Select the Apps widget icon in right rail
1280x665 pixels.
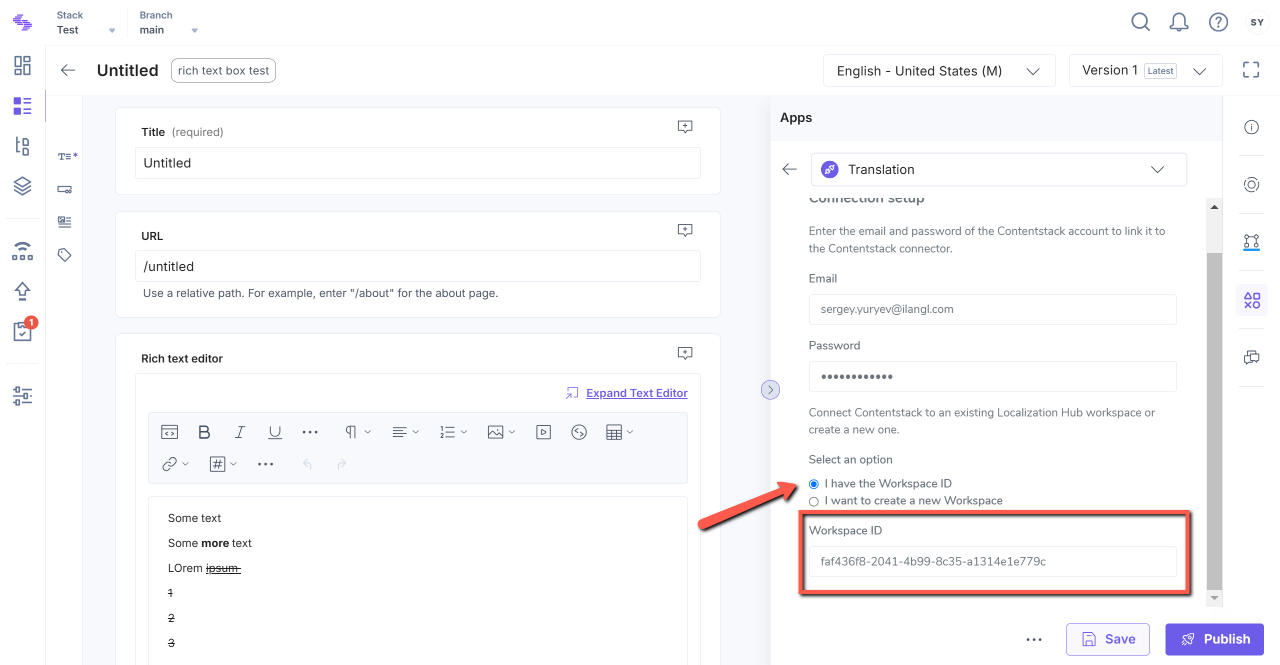(x=1251, y=300)
